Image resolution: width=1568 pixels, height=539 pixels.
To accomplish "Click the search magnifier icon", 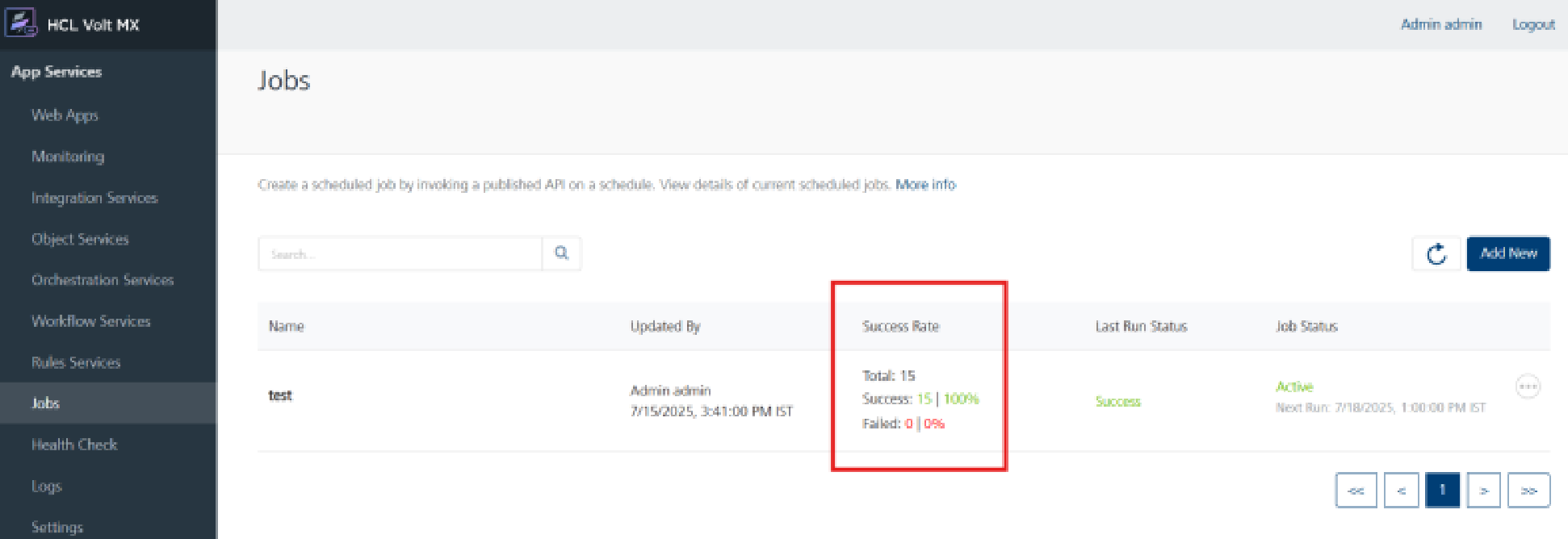I will [562, 253].
